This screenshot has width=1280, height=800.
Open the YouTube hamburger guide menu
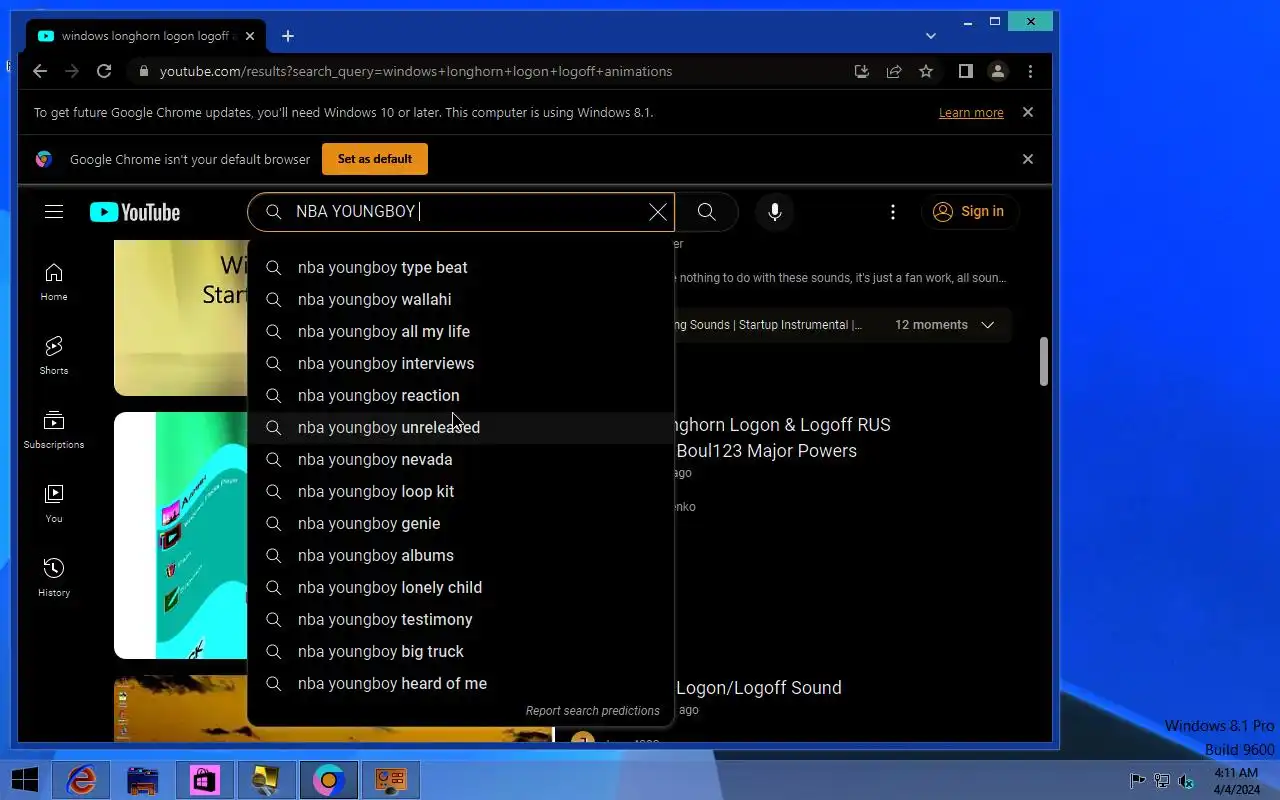pyautogui.click(x=54, y=212)
